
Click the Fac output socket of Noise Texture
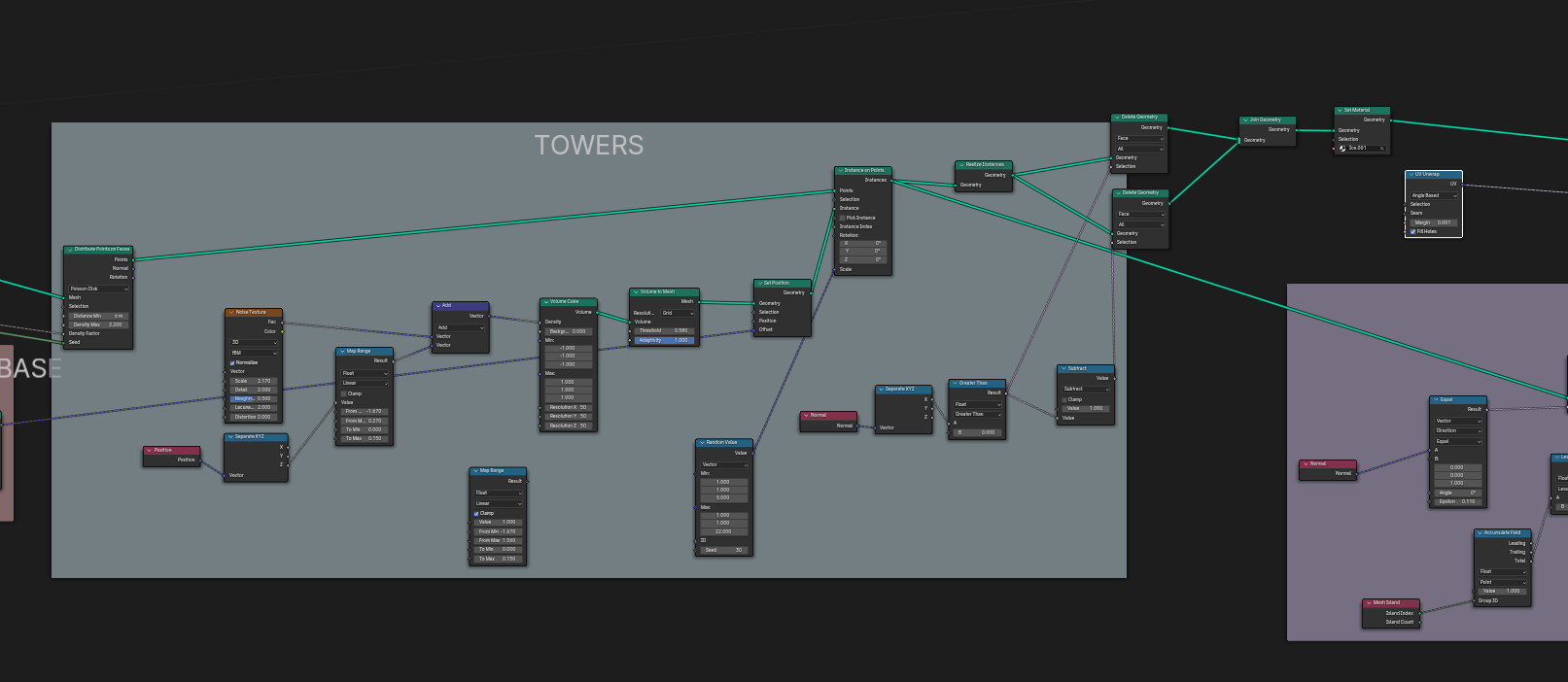point(283,322)
